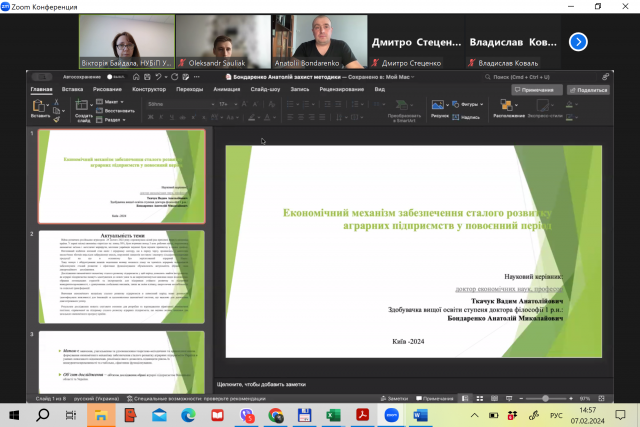Expand the Раздел (Section) dropdown

(113, 118)
